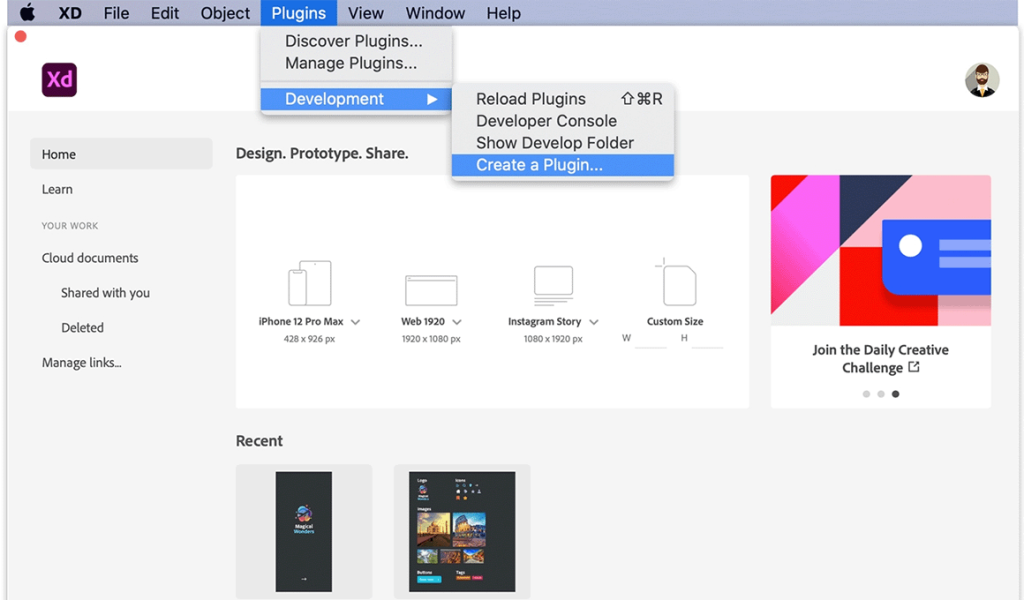The width and height of the screenshot is (1024, 600).
Task: Click the 'Custom Size' label
Action: [x=675, y=321]
